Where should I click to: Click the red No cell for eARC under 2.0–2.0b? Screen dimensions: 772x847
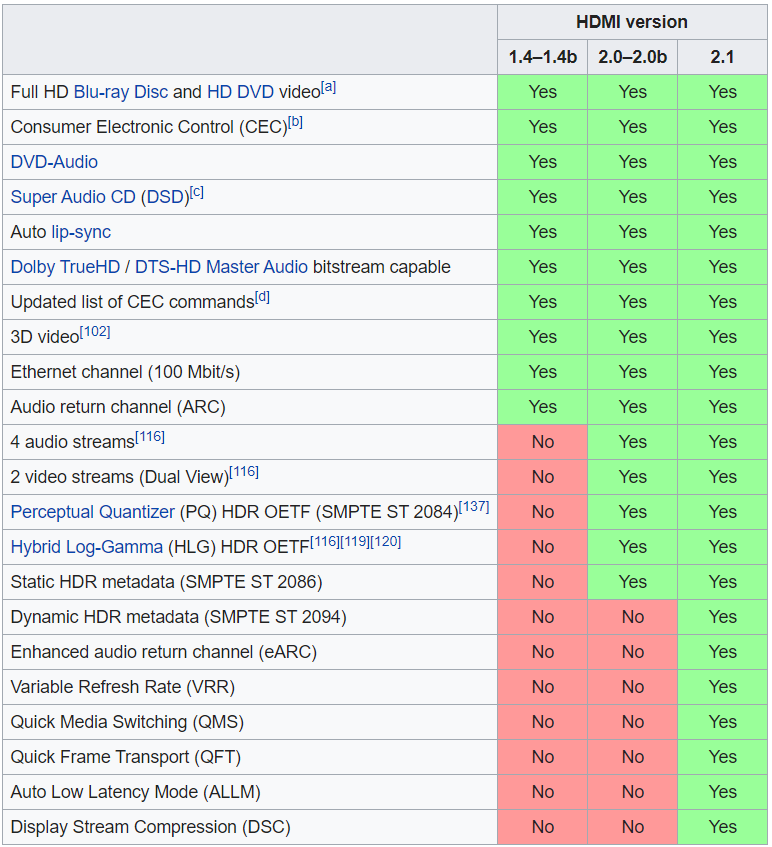point(632,652)
